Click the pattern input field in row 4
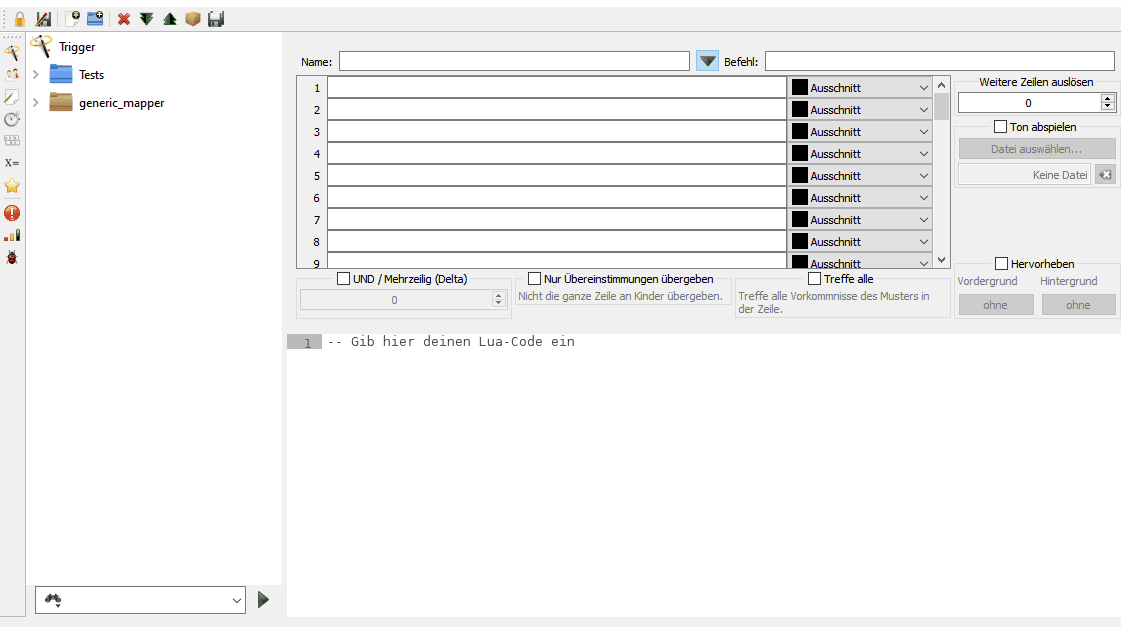Image resolution: width=1121 pixels, height=627 pixels. pos(557,154)
